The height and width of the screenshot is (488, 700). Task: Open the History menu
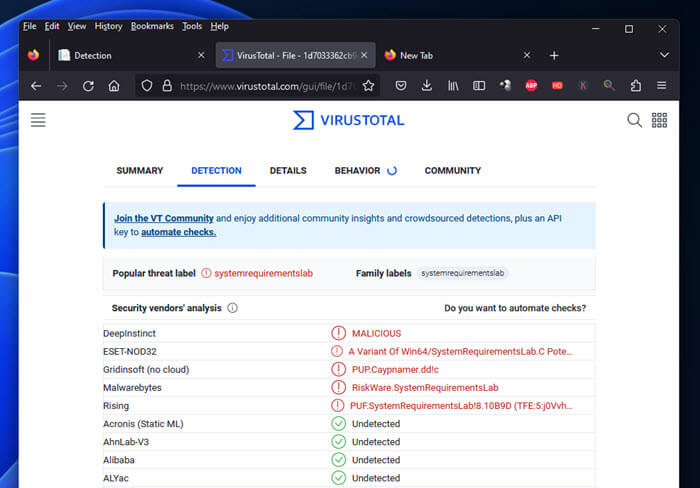click(108, 26)
